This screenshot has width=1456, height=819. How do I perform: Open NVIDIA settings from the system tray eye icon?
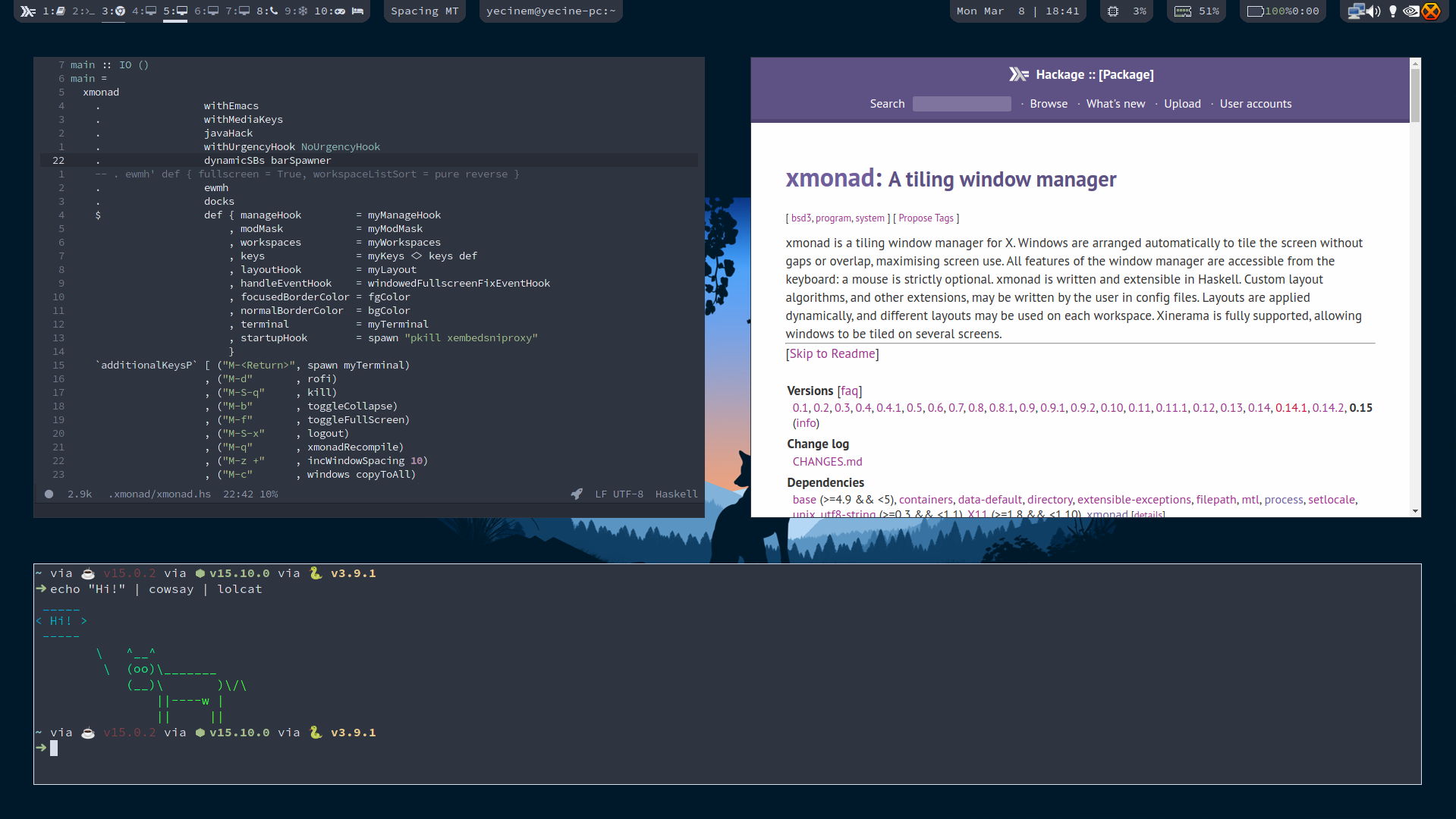(x=1410, y=11)
